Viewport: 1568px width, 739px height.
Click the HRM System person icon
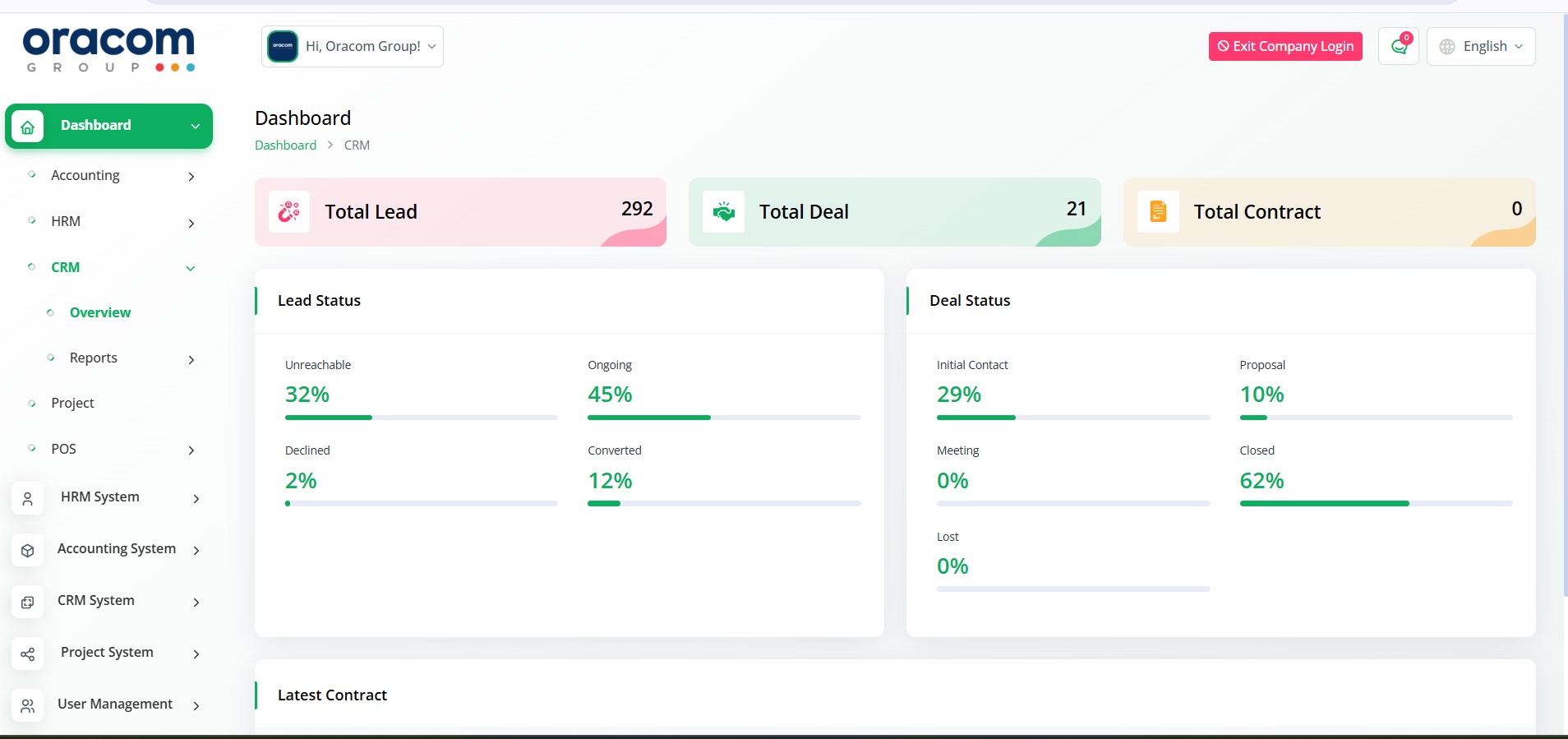tap(28, 498)
